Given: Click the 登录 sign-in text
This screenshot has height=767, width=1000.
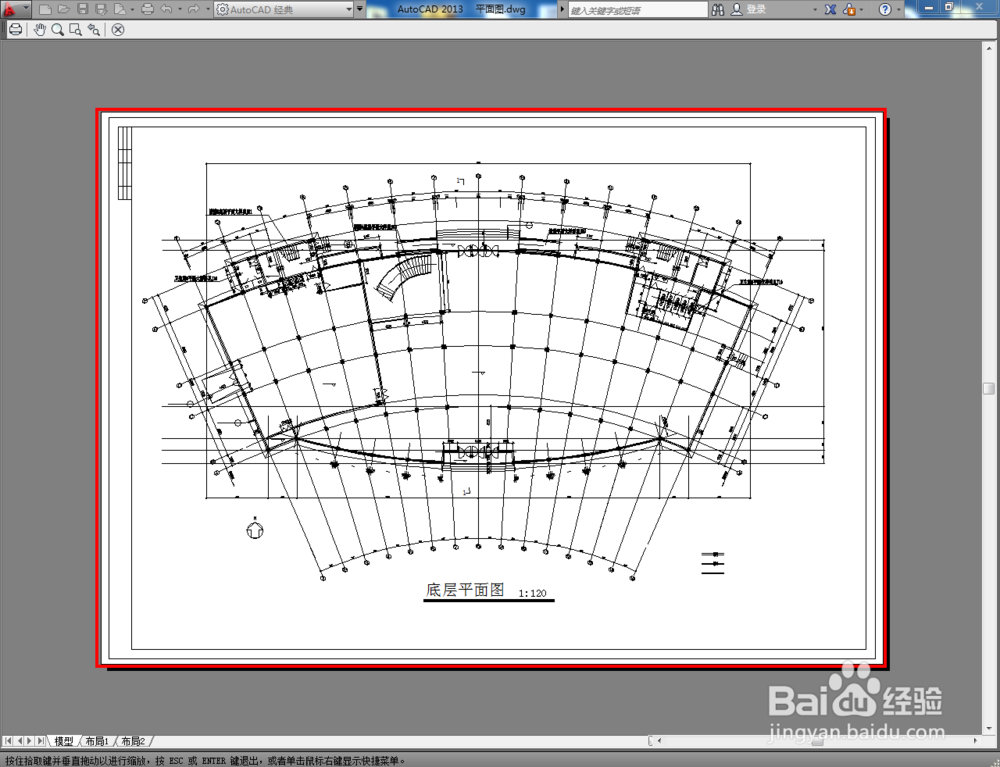Looking at the screenshot, I should tap(756, 10).
